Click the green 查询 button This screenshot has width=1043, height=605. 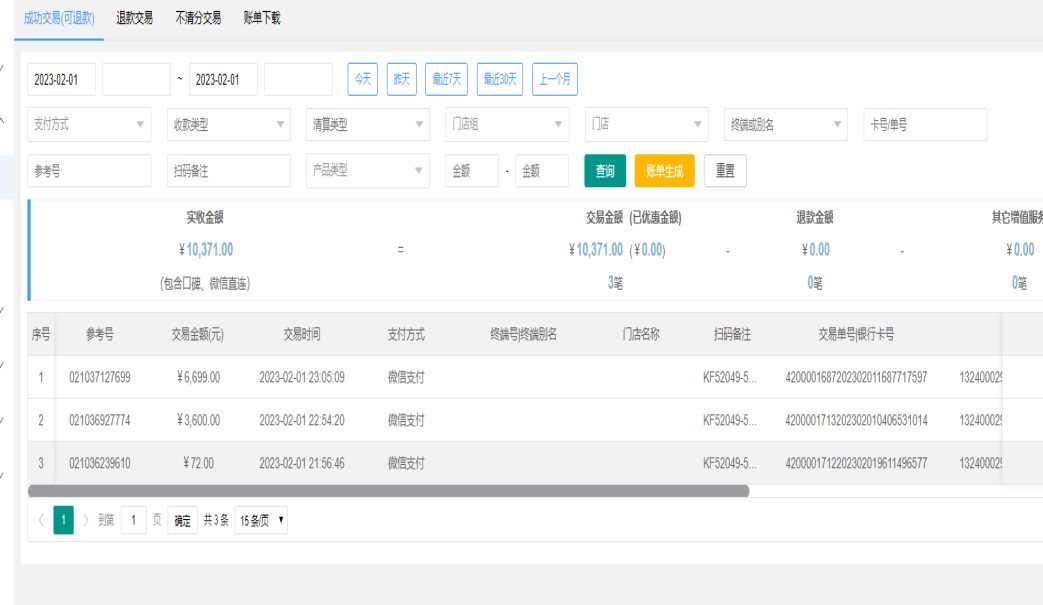[605, 171]
